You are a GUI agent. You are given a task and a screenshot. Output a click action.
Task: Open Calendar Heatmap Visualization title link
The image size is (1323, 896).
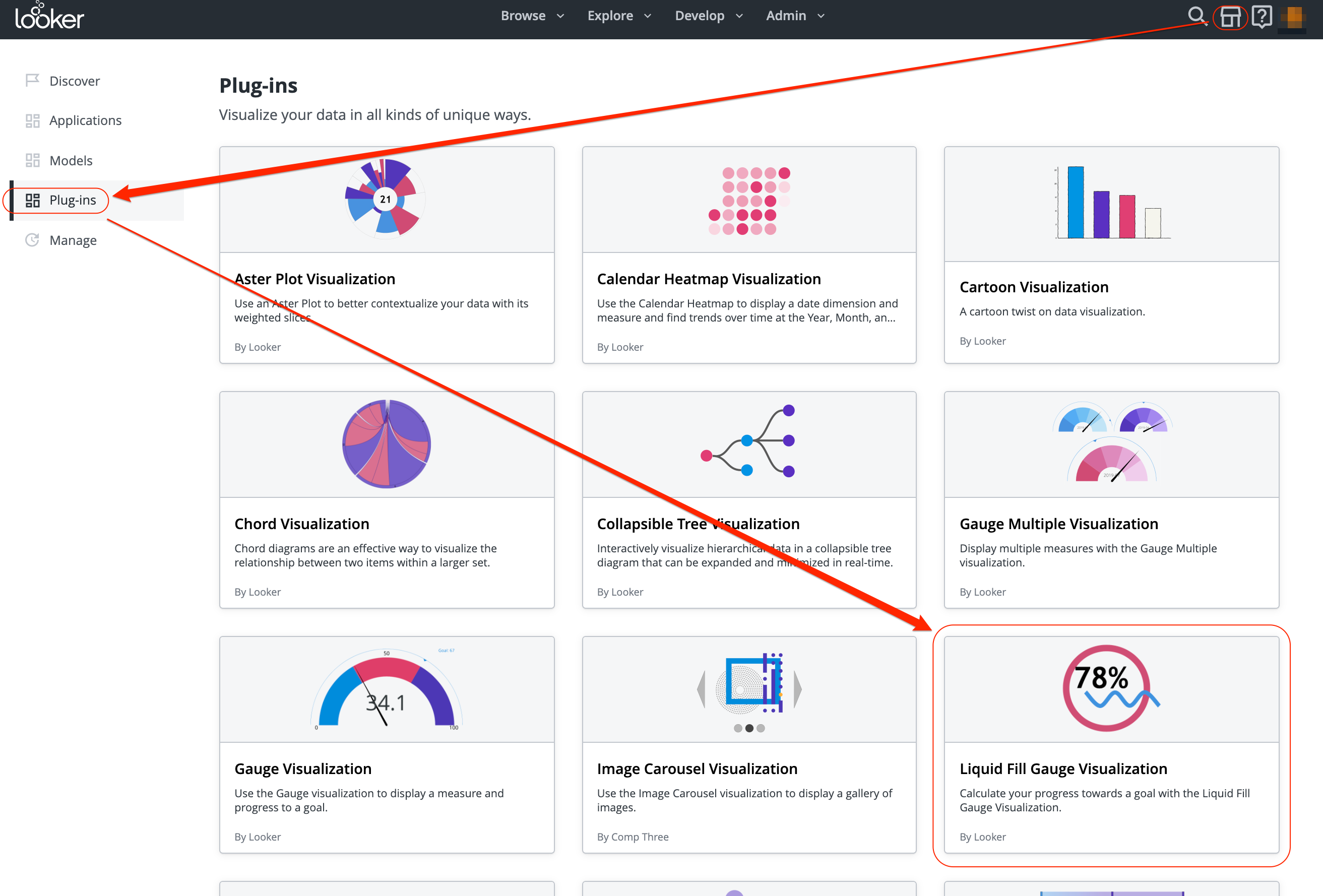(x=708, y=279)
